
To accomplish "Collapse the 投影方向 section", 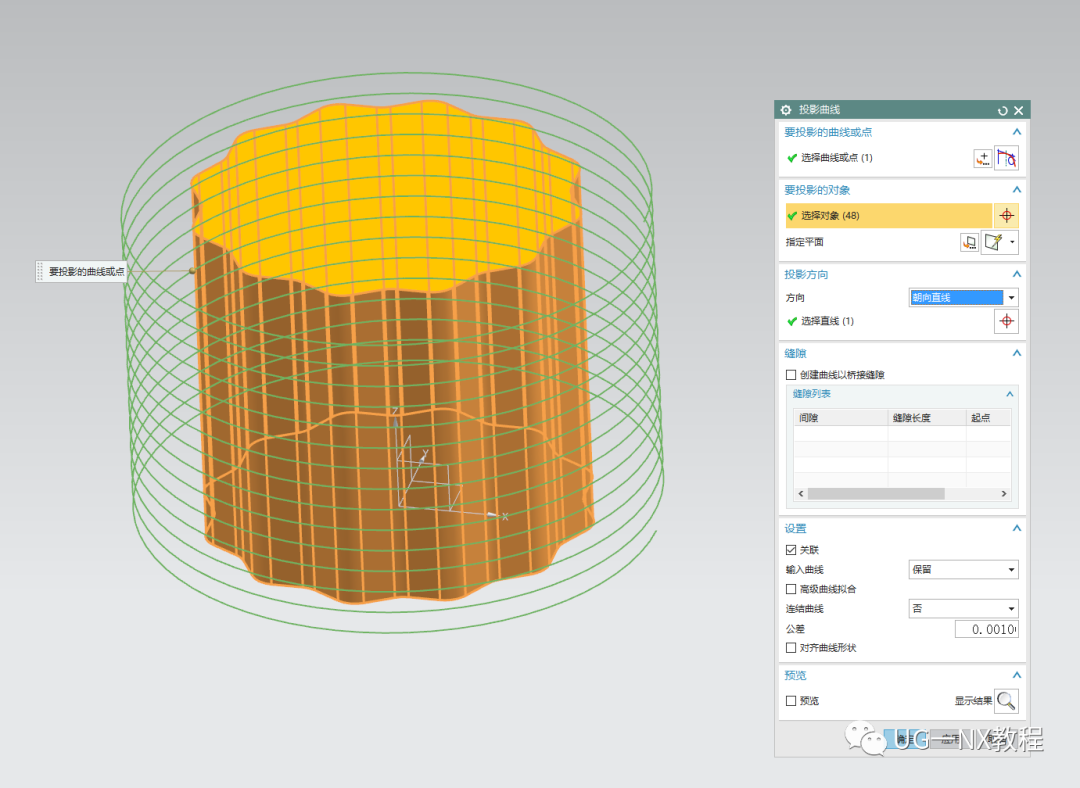I will (x=1017, y=274).
